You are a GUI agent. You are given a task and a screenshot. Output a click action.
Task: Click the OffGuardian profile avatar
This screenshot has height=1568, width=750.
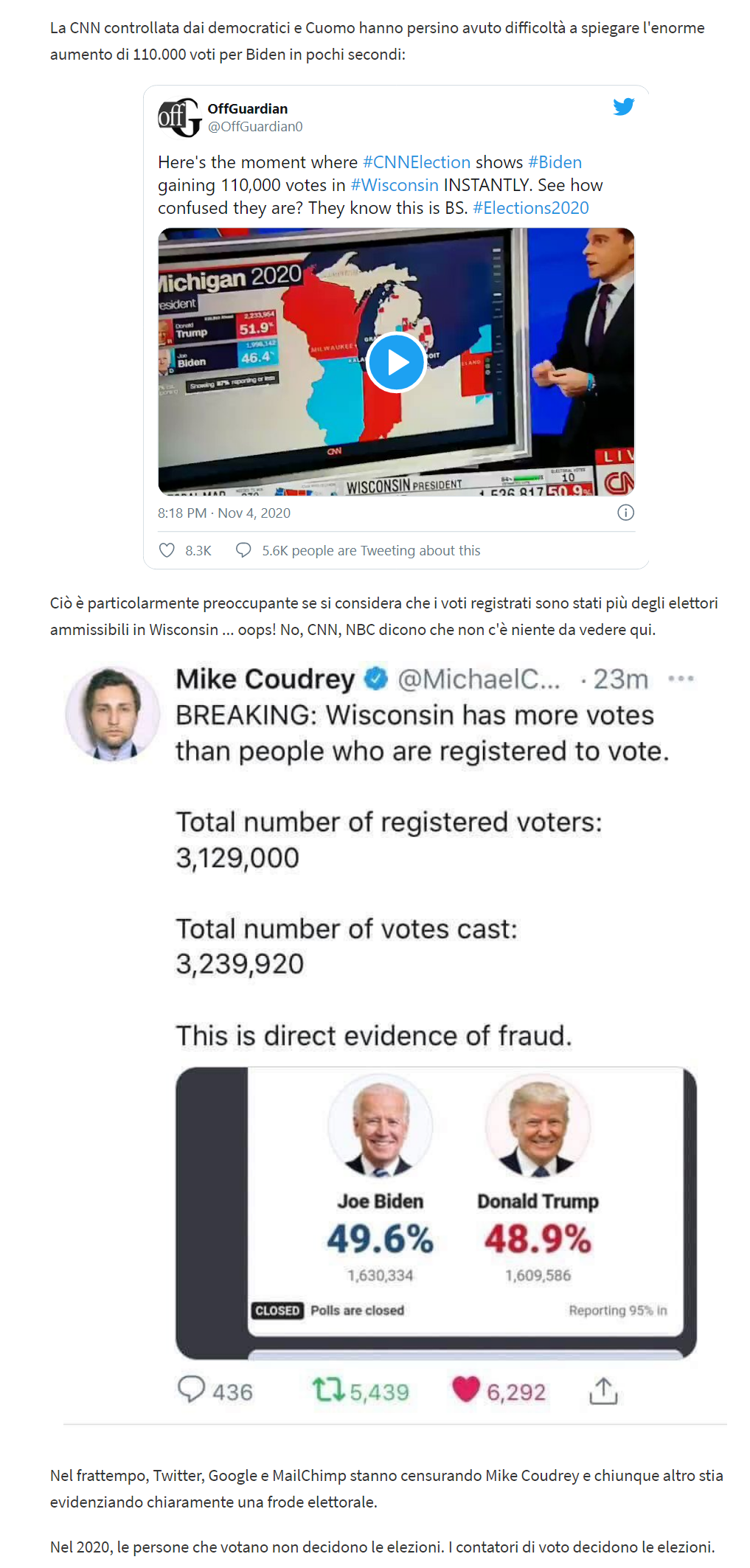pos(179,117)
